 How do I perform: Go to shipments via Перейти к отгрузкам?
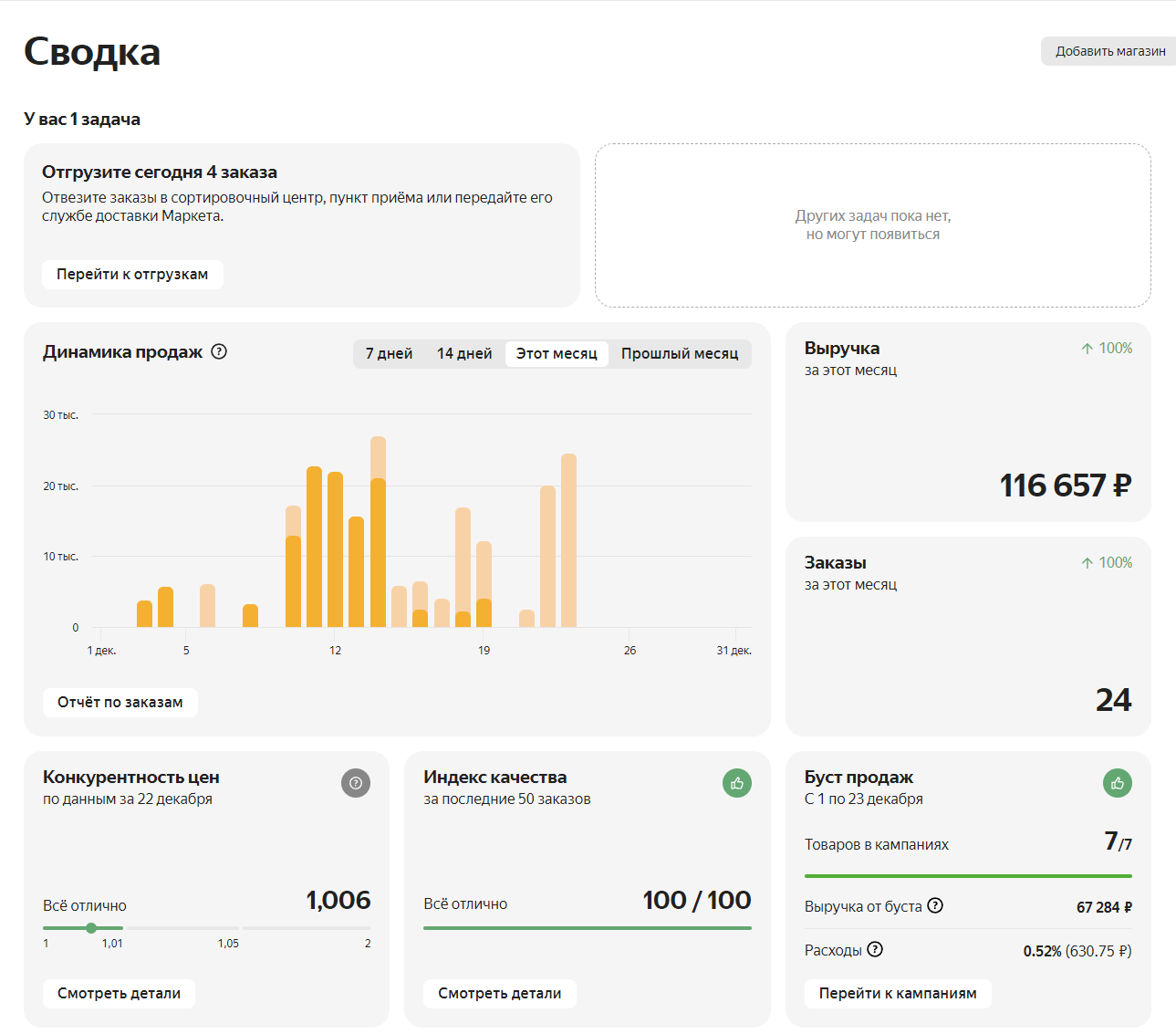(x=132, y=275)
